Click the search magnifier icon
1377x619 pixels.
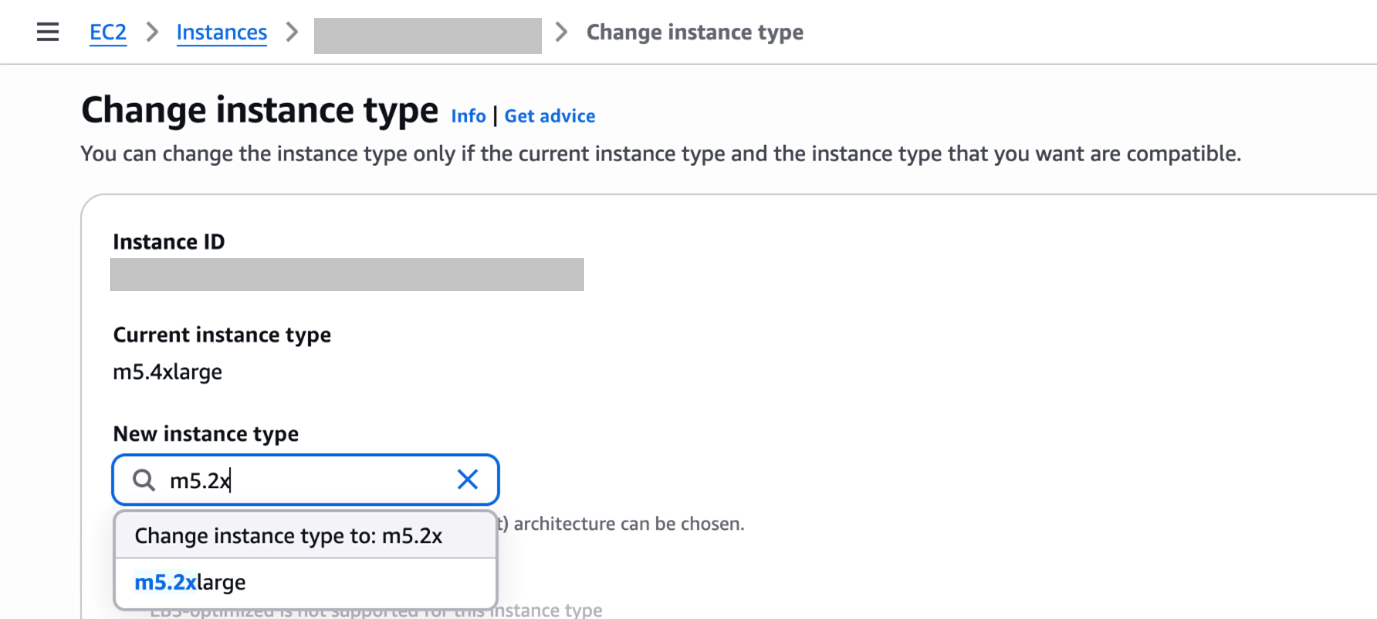coord(142,479)
